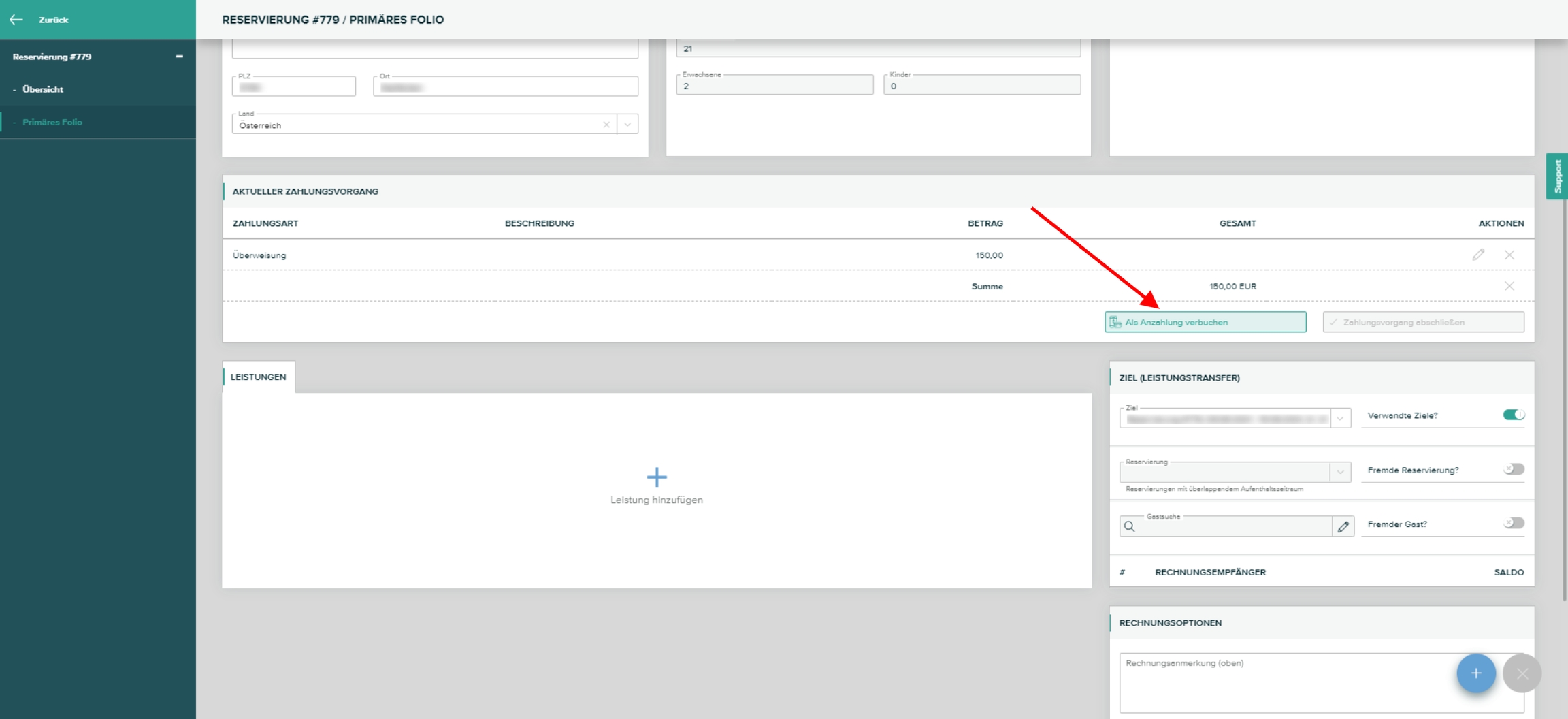Open the Land country dropdown

pos(627,125)
